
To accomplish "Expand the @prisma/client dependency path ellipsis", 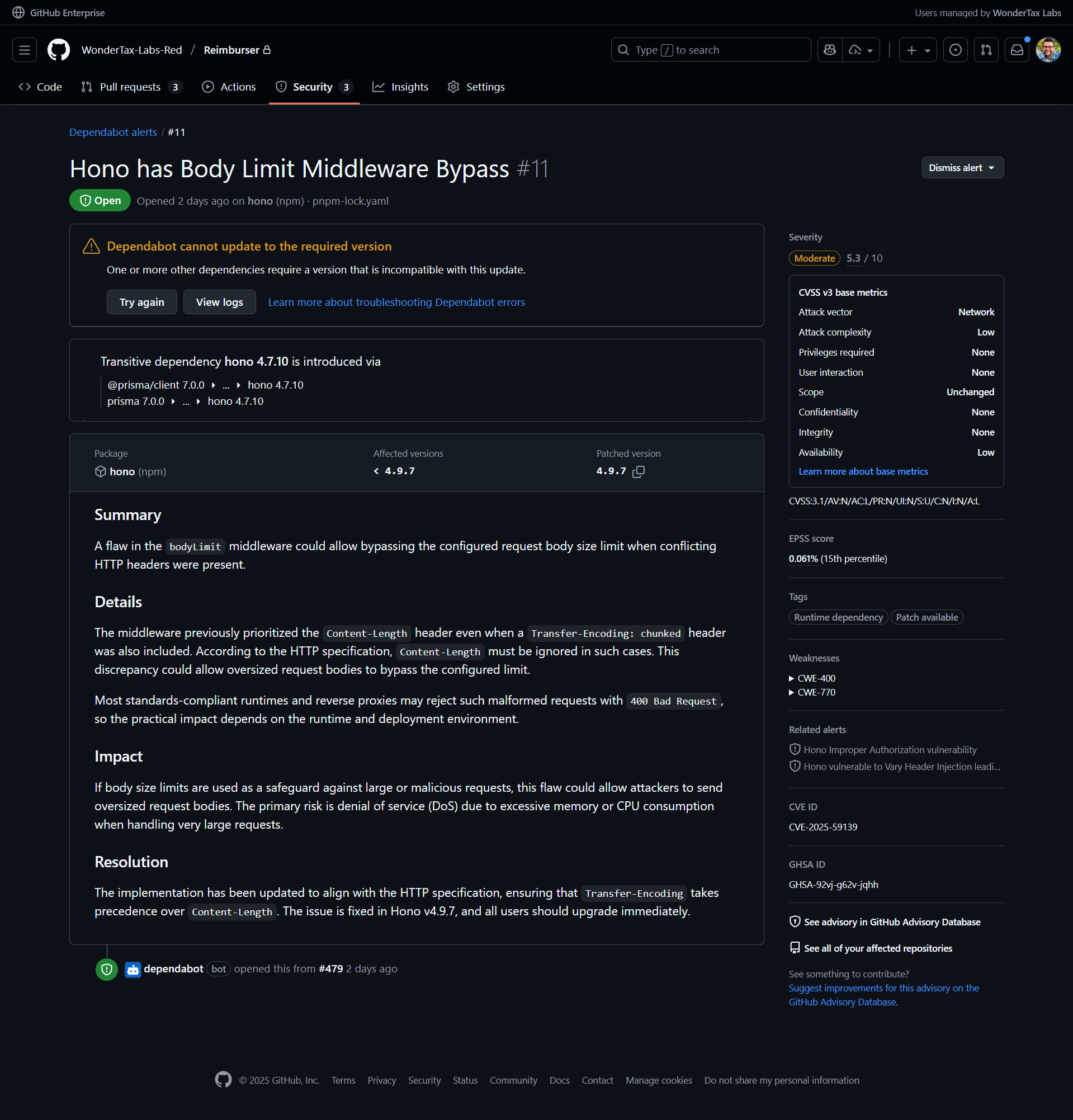I will (226, 385).
